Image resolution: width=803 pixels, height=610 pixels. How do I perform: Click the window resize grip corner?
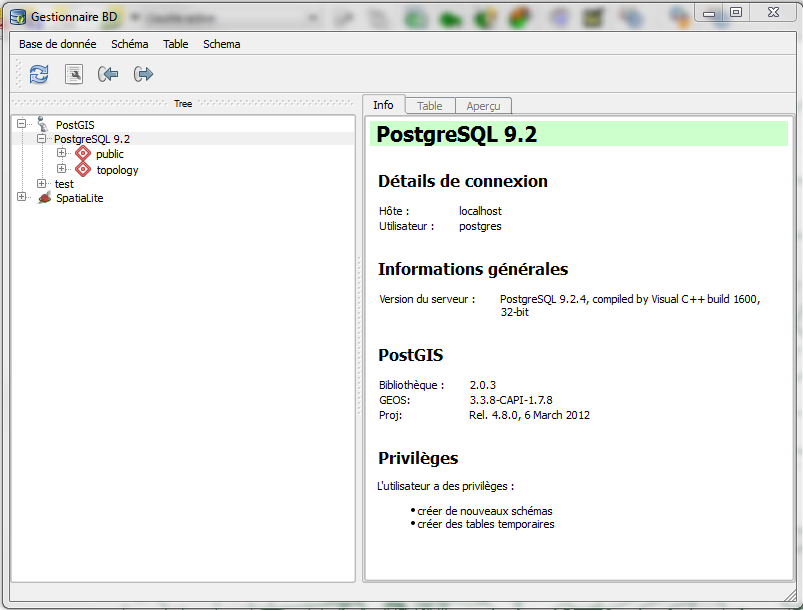coord(790,595)
